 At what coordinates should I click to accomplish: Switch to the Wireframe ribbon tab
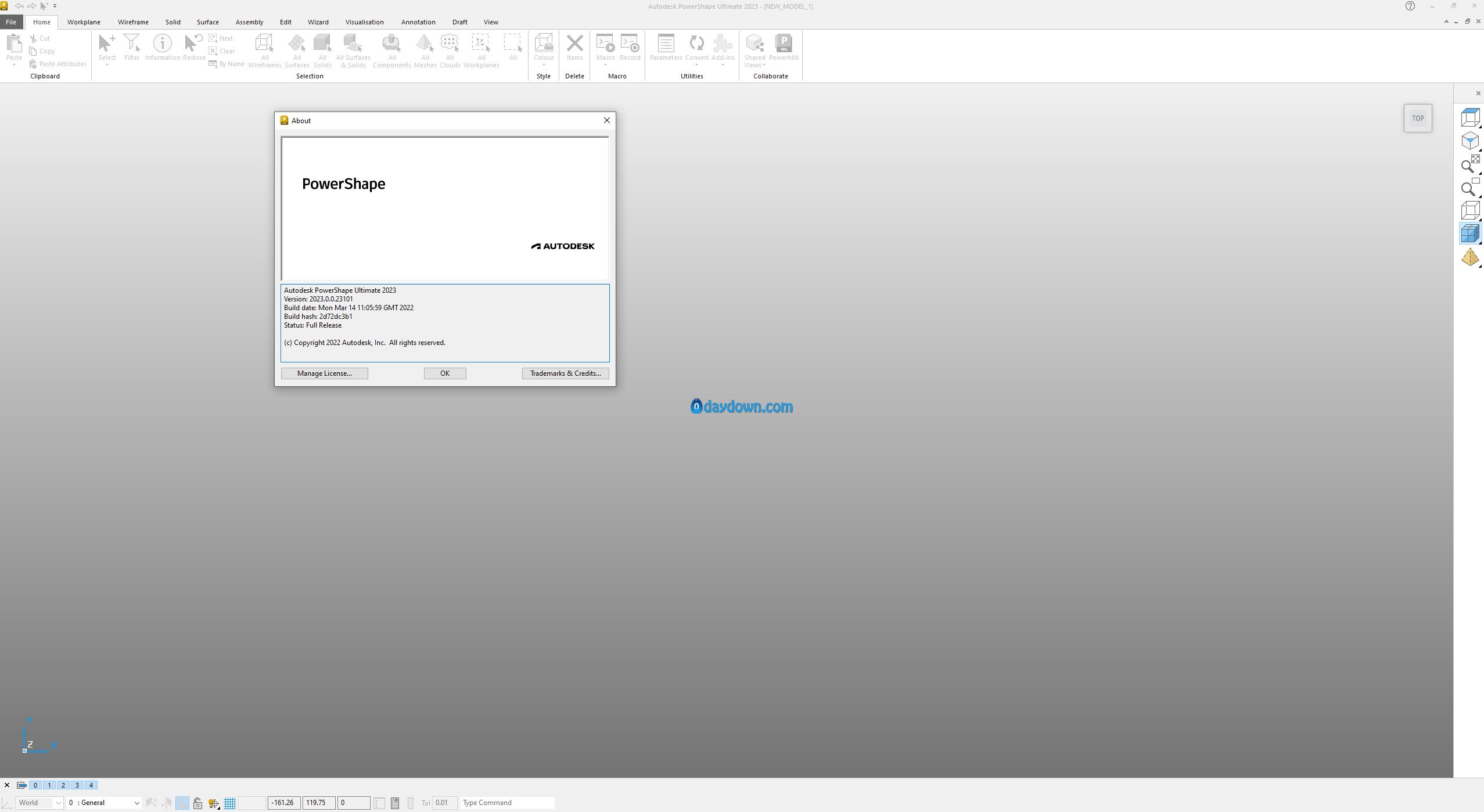point(133,22)
